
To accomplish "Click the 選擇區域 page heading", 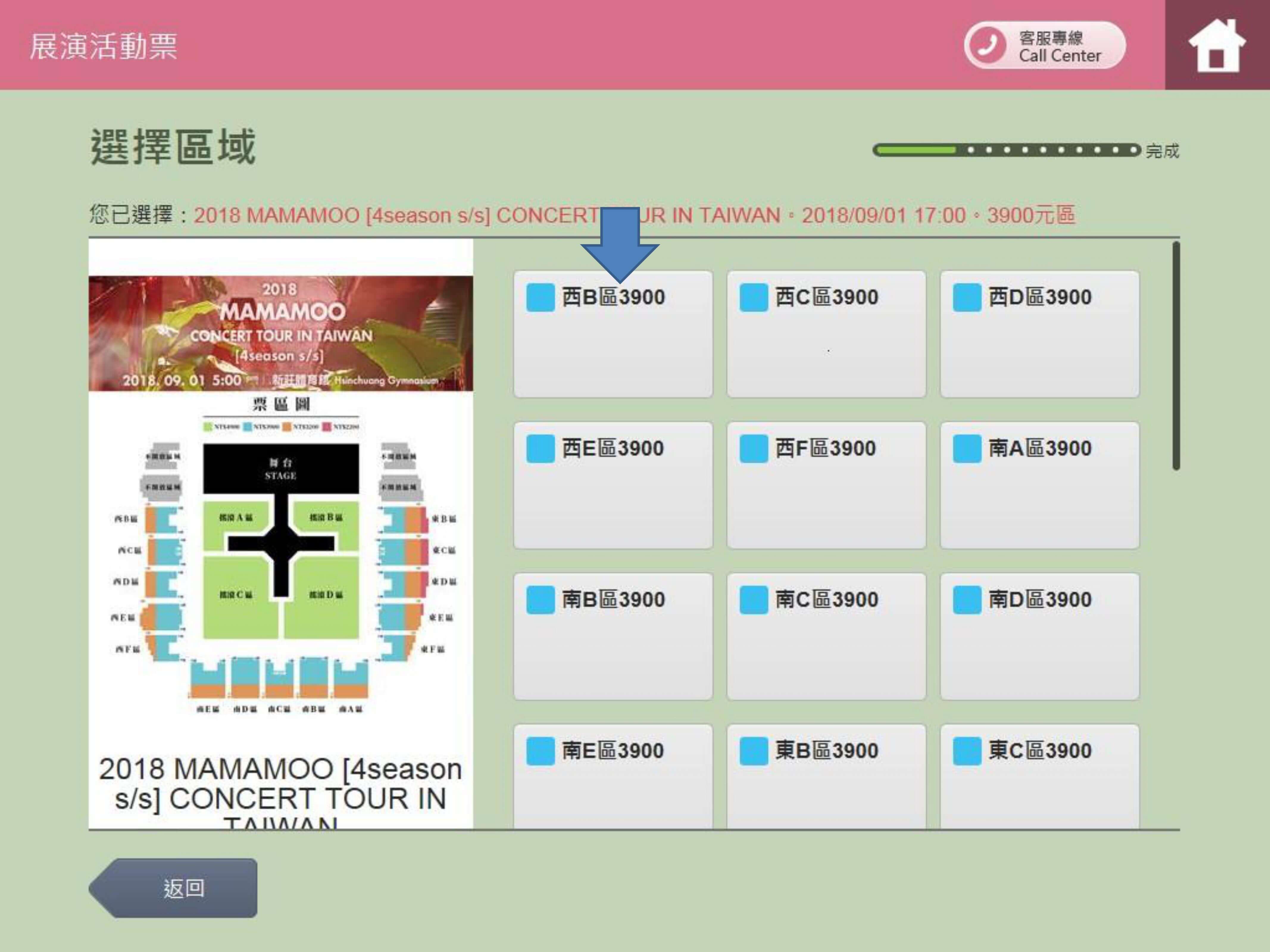I will click(x=173, y=147).
